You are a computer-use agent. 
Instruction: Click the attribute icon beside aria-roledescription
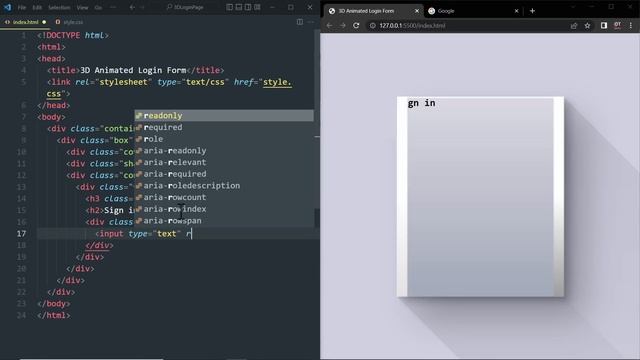point(139,186)
